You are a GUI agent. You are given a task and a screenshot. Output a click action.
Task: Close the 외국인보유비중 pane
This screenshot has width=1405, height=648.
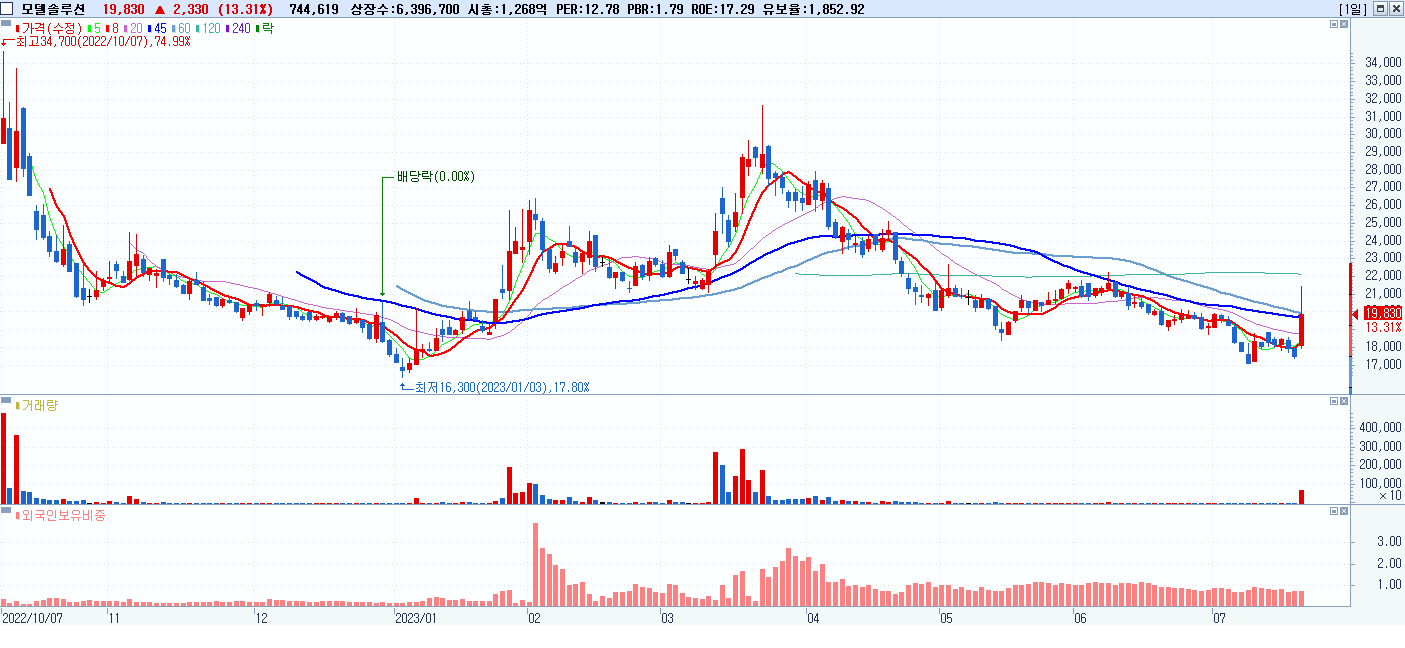pos(1345,511)
